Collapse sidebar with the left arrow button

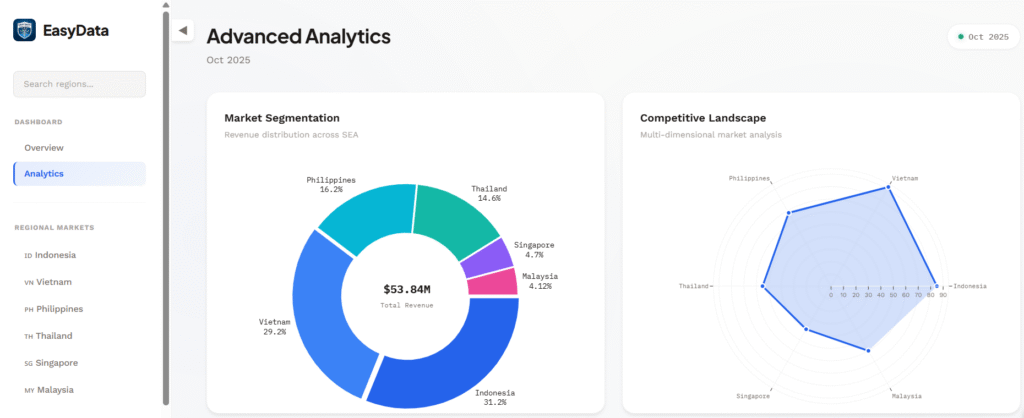(x=183, y=30)
